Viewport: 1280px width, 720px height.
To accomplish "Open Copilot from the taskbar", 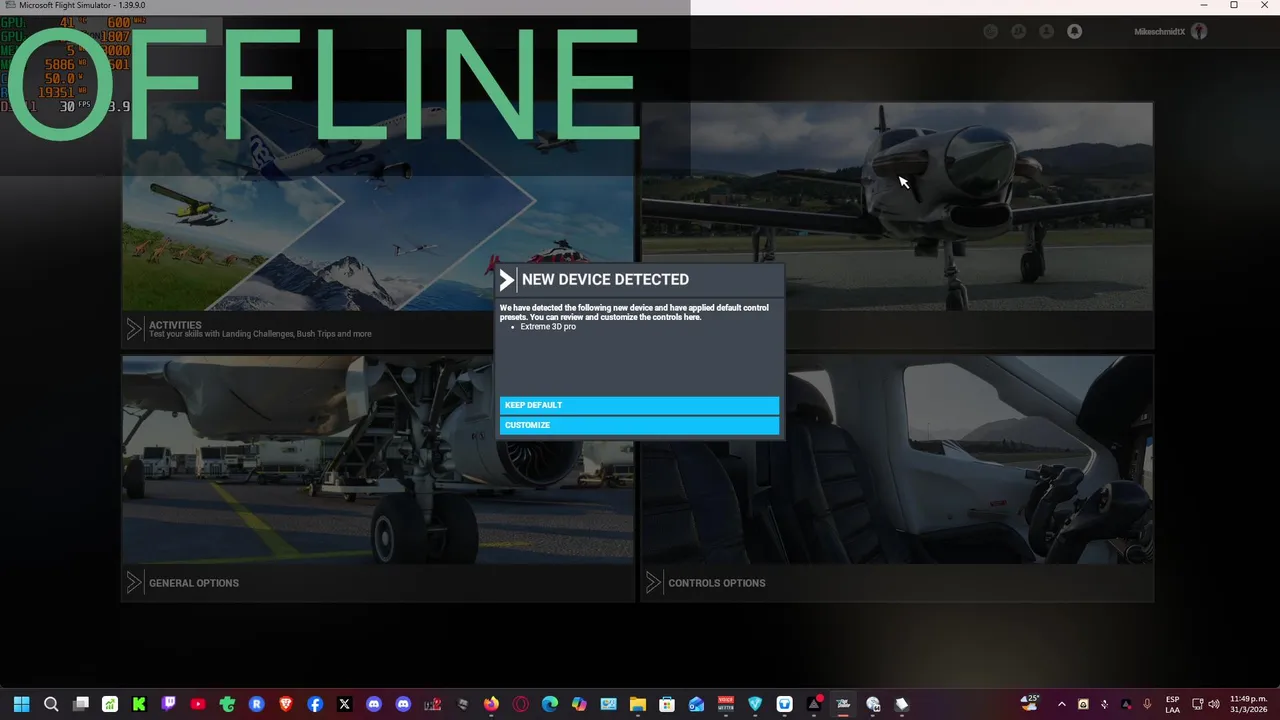I will point(579,704).
